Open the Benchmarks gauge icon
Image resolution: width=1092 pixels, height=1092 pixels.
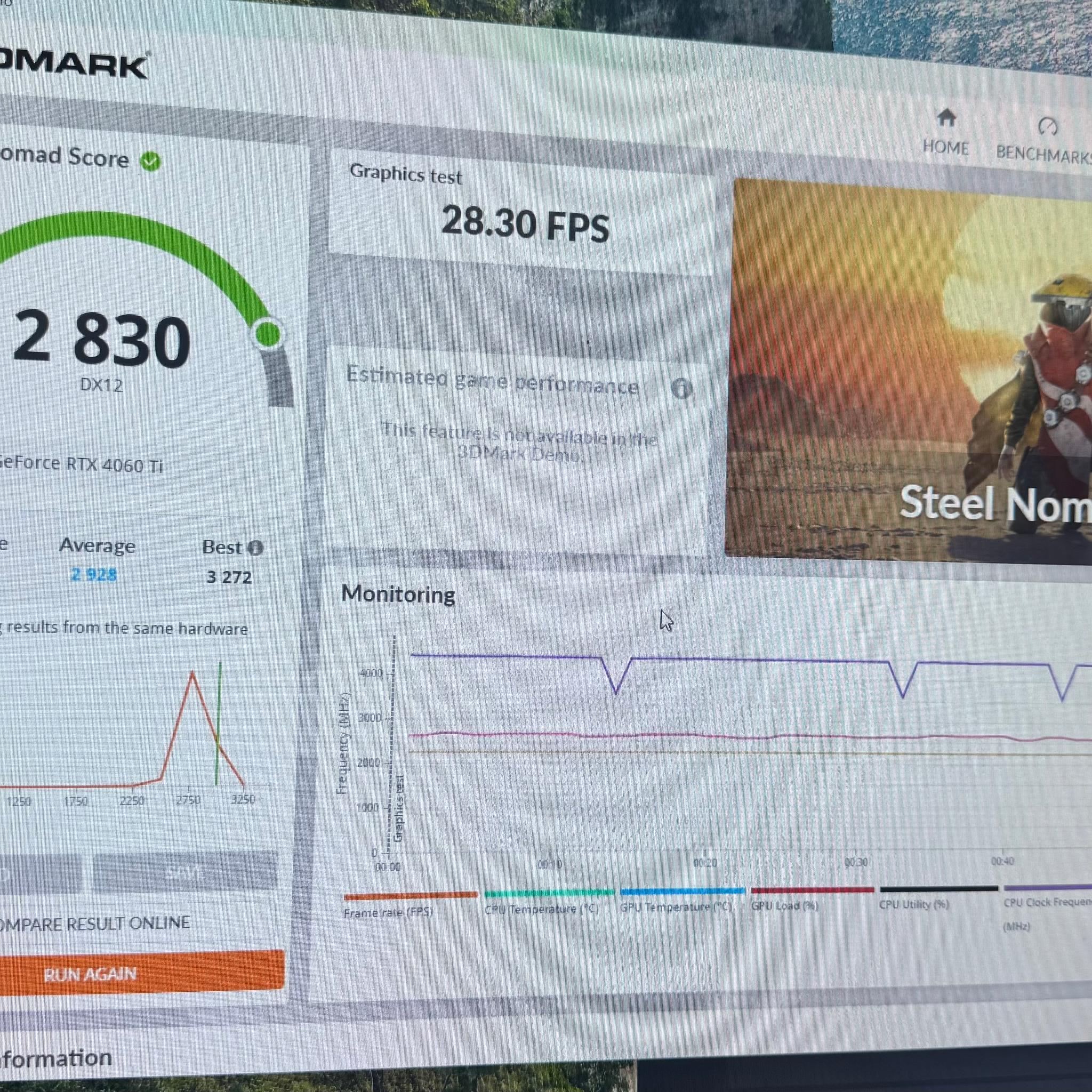1047,126
